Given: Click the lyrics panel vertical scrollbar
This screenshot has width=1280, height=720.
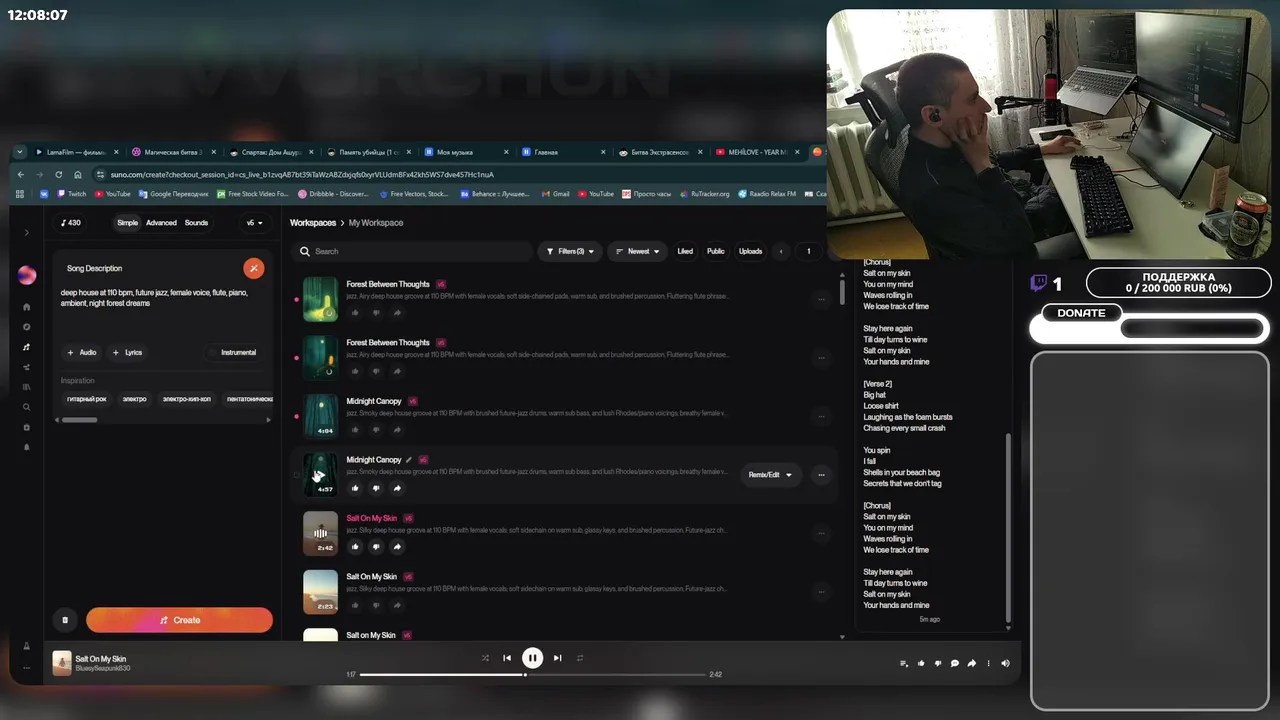Looking at the screenshot, I should tap(1008, 527).
